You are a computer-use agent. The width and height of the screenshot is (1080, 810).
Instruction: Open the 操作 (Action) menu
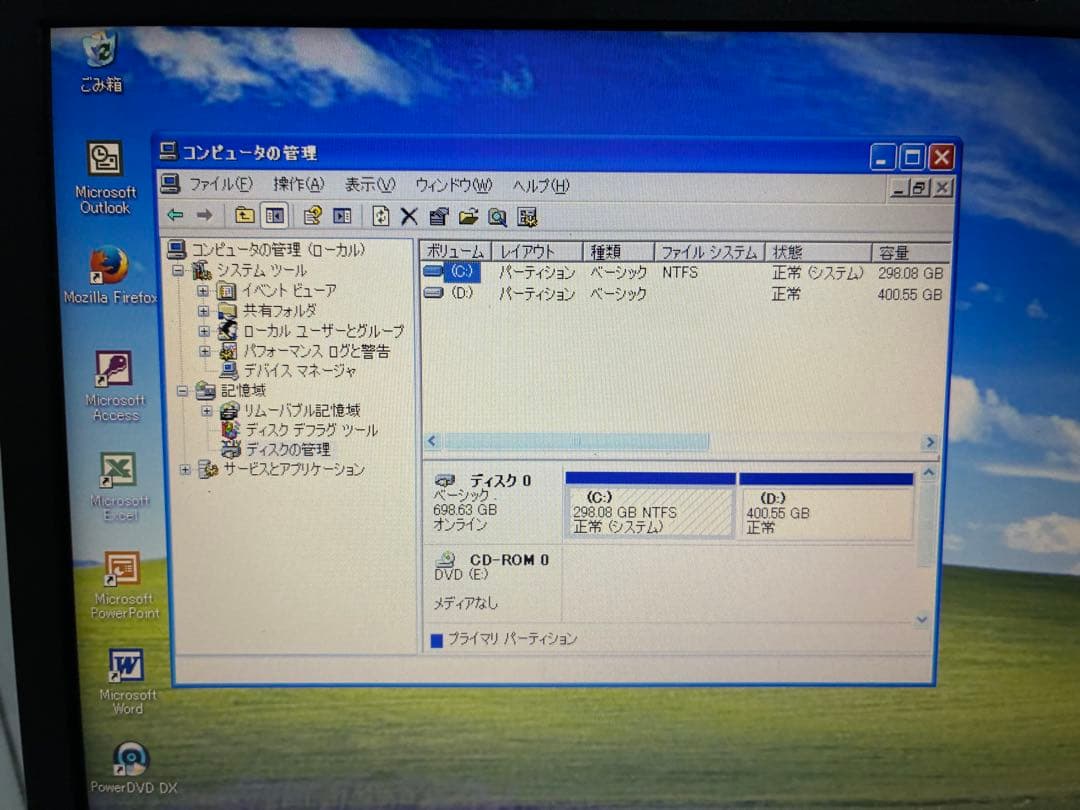[x=296, y=185]
